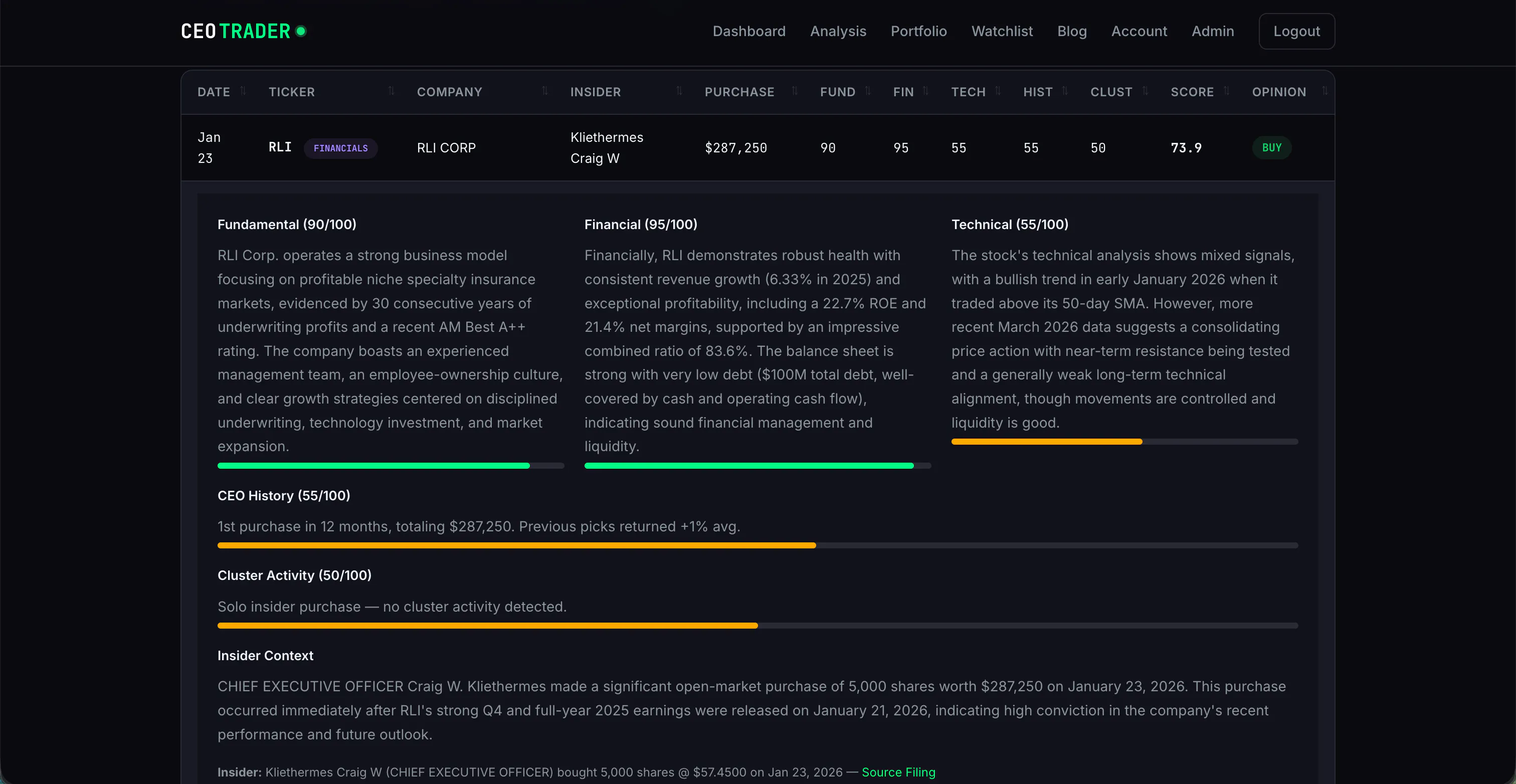Click the Technical (55/100) heading
Screen dimensions: 1516x784
click(1010, 224)
